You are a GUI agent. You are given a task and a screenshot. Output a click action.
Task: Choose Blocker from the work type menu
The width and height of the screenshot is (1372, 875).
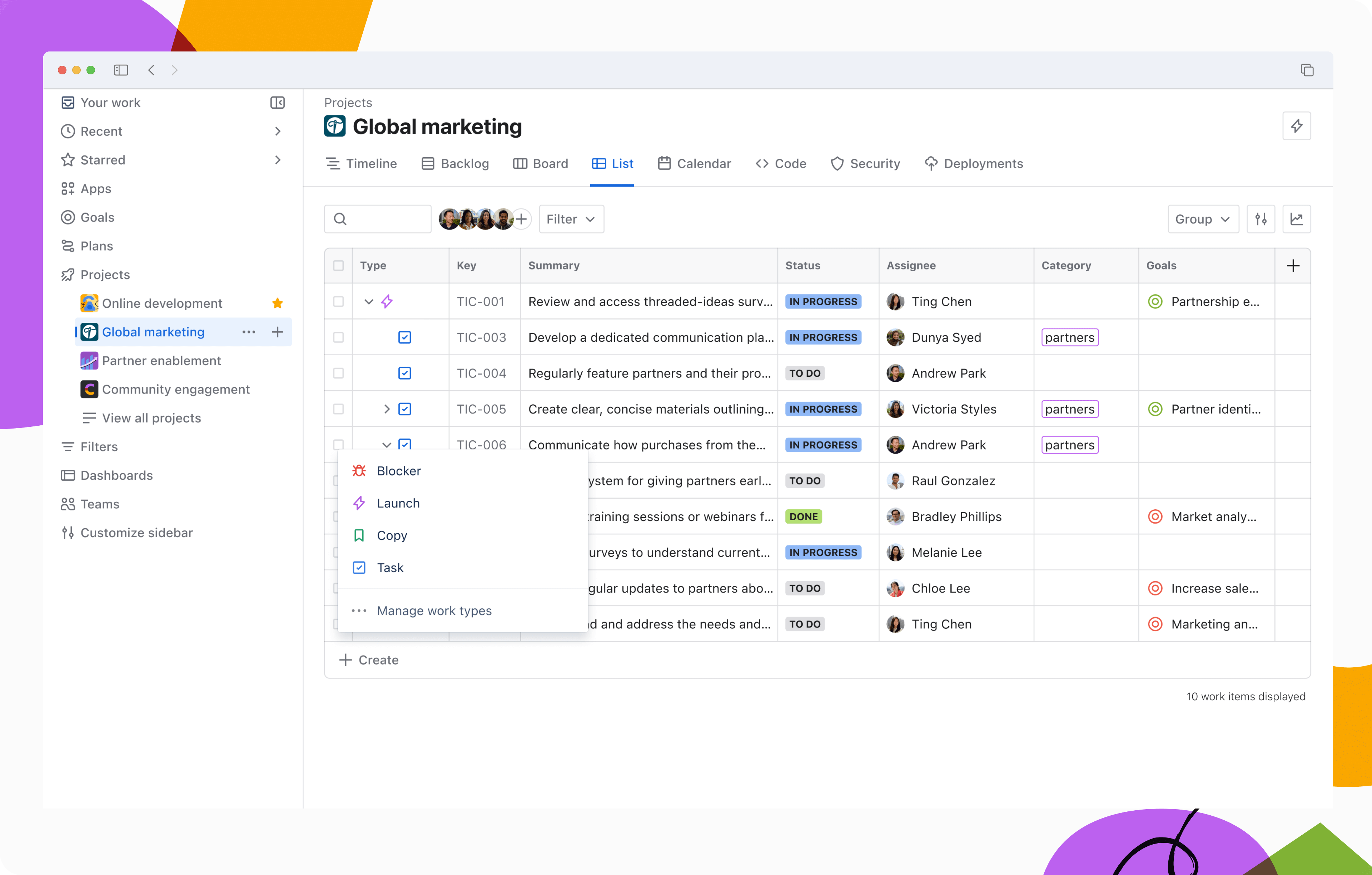point(398,471)
